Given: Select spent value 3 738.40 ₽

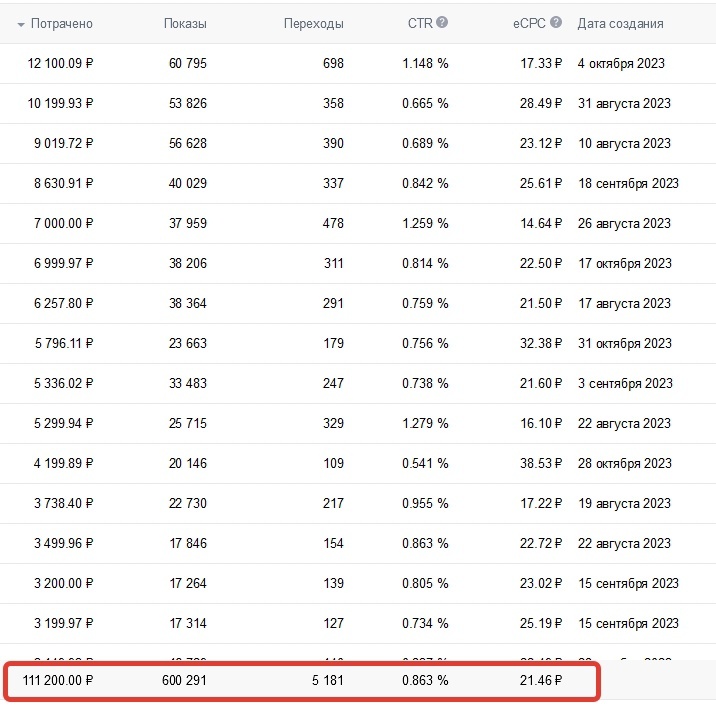Looking at the screenshot, I should pos(63,504).
